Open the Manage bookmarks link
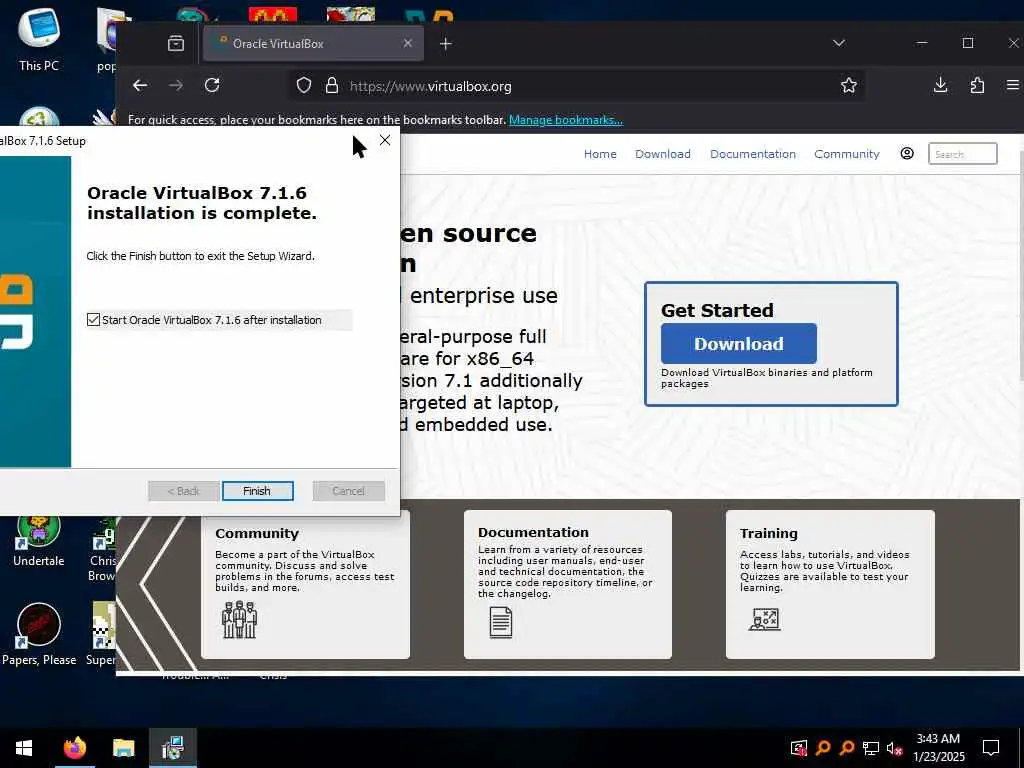The width and height of the screenshot is (1024, 768). pos(566,120)
